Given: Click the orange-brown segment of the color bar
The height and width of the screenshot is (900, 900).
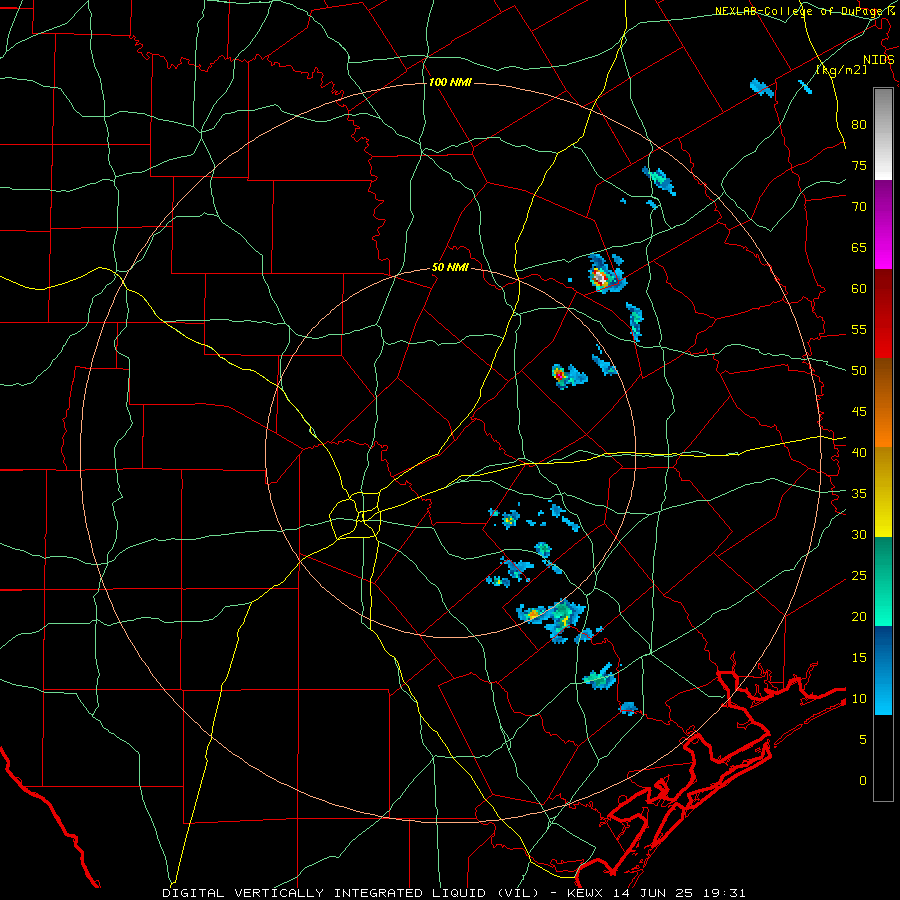Looking at the screenshot, I should point(883,403).
